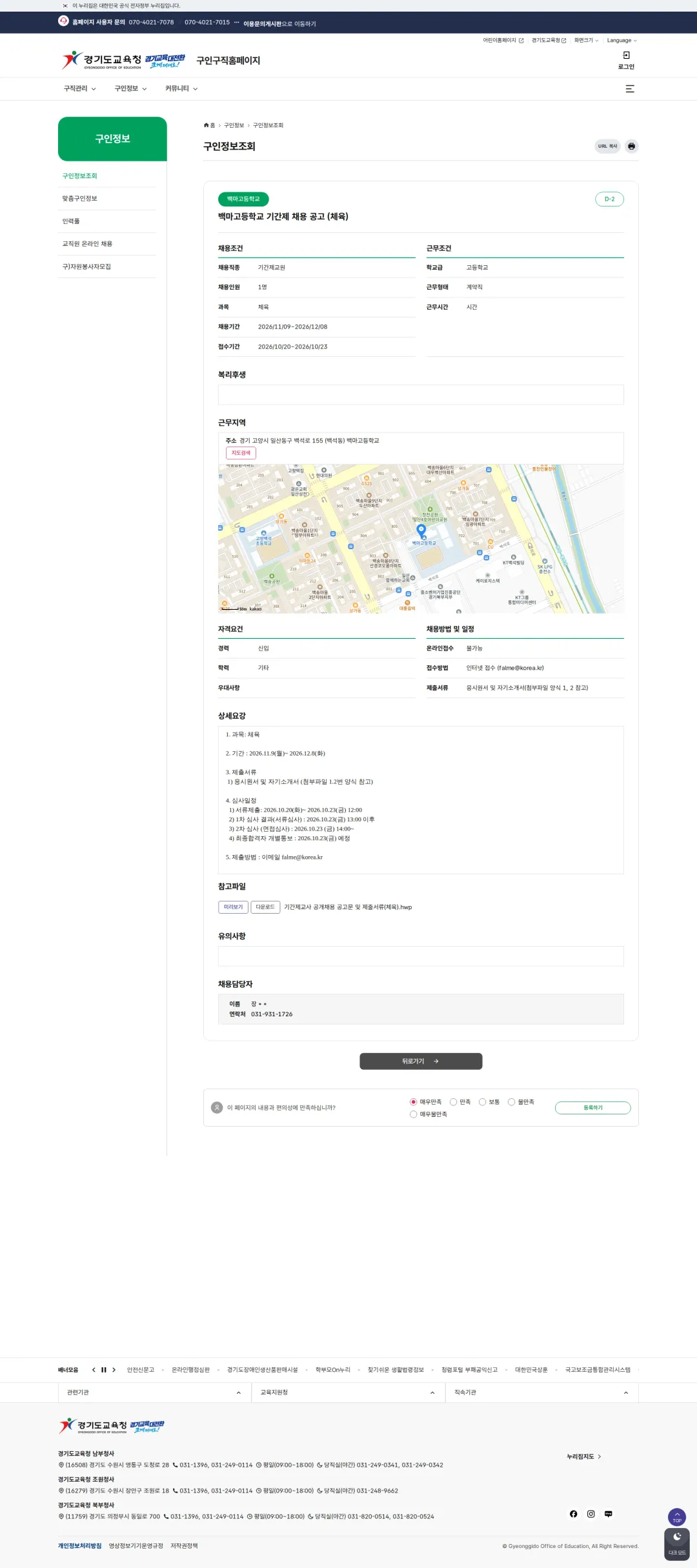Expand the 직속기관 selector

(541, 1392)
